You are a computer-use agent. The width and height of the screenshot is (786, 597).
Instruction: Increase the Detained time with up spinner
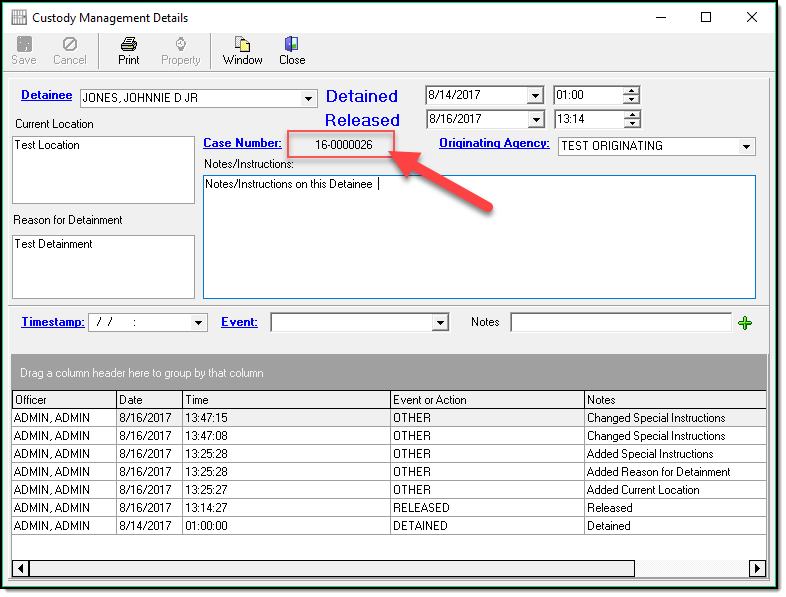coord(631,91)
